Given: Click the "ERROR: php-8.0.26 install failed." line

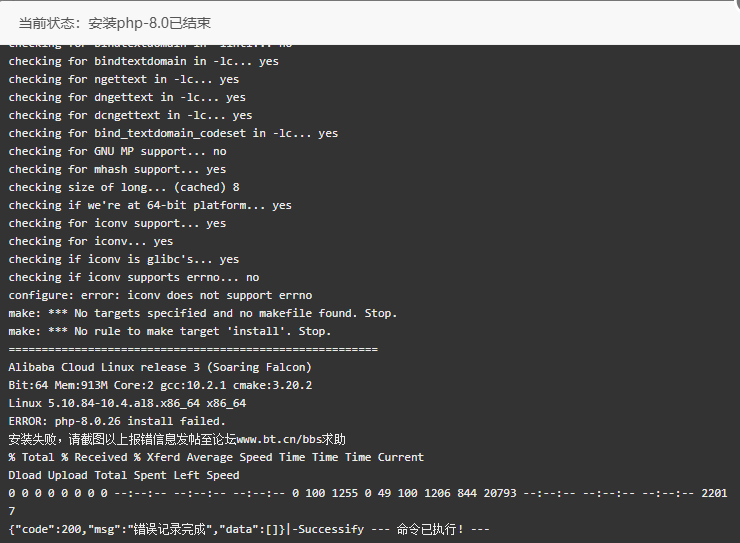Looking at the screenshot, I should (x=117, y=421).
